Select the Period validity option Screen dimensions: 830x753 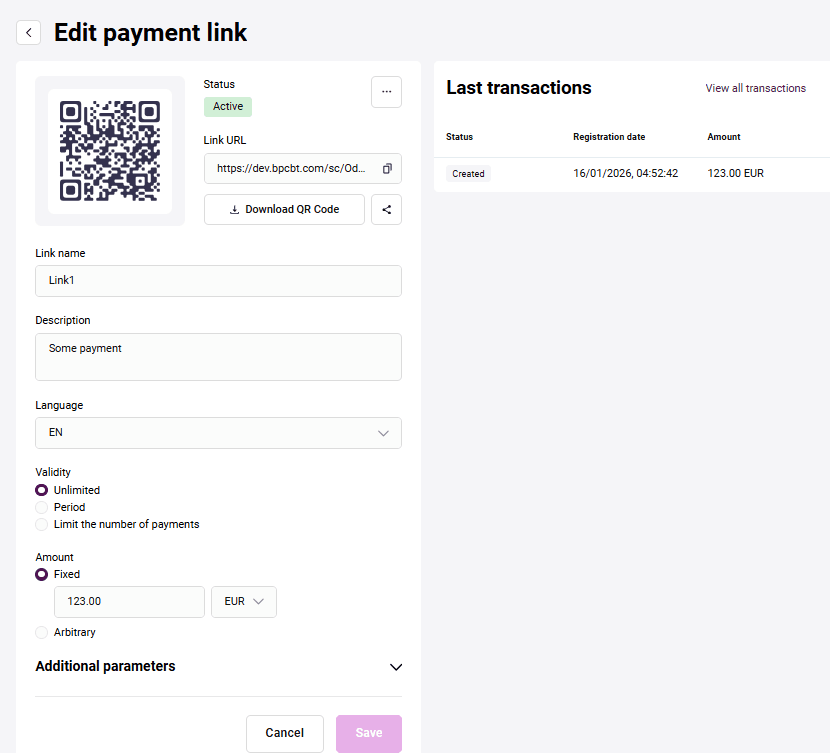coord(42,507)
